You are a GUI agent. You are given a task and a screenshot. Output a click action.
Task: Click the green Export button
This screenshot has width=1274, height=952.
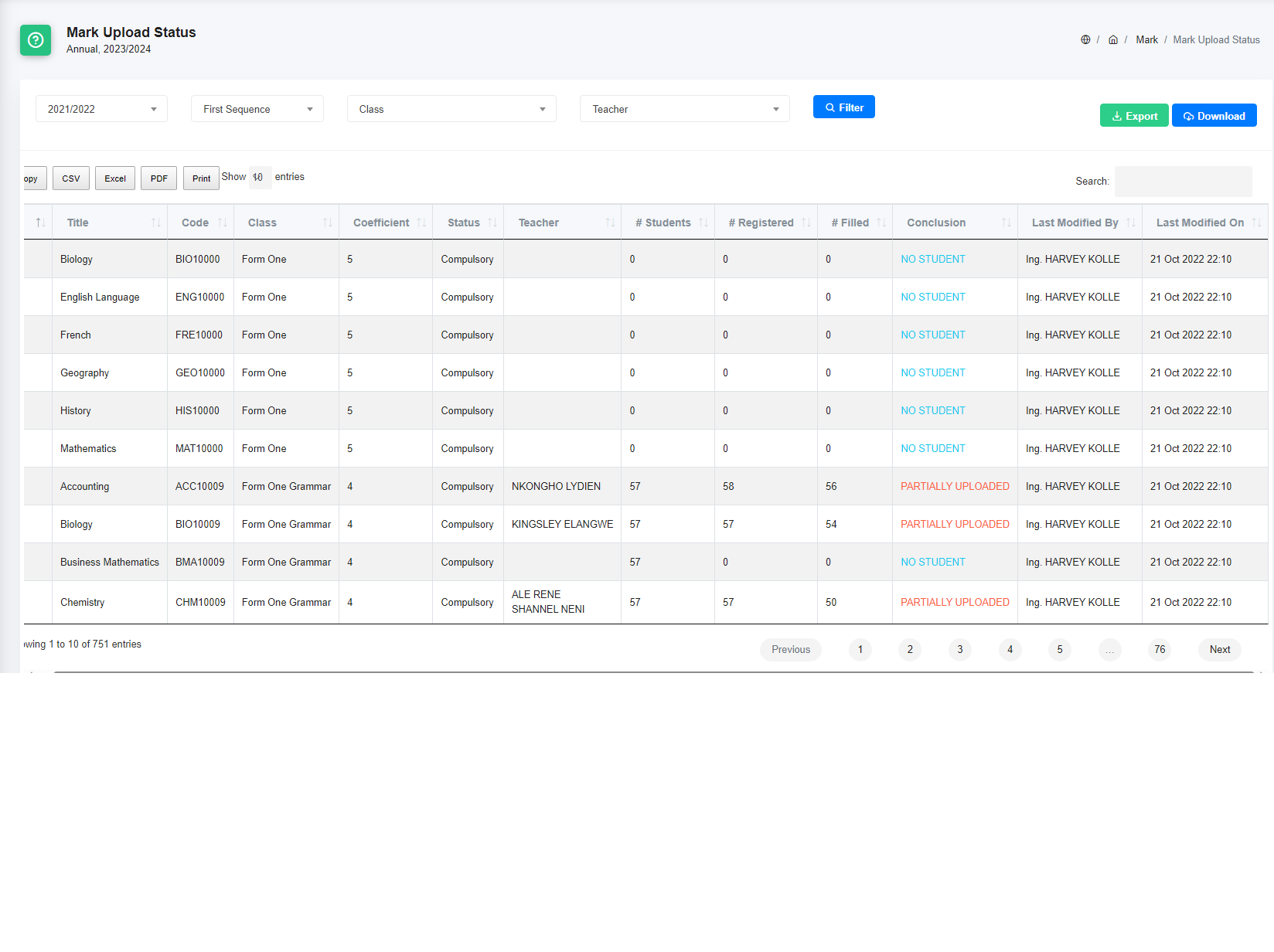coord(1133,116)
